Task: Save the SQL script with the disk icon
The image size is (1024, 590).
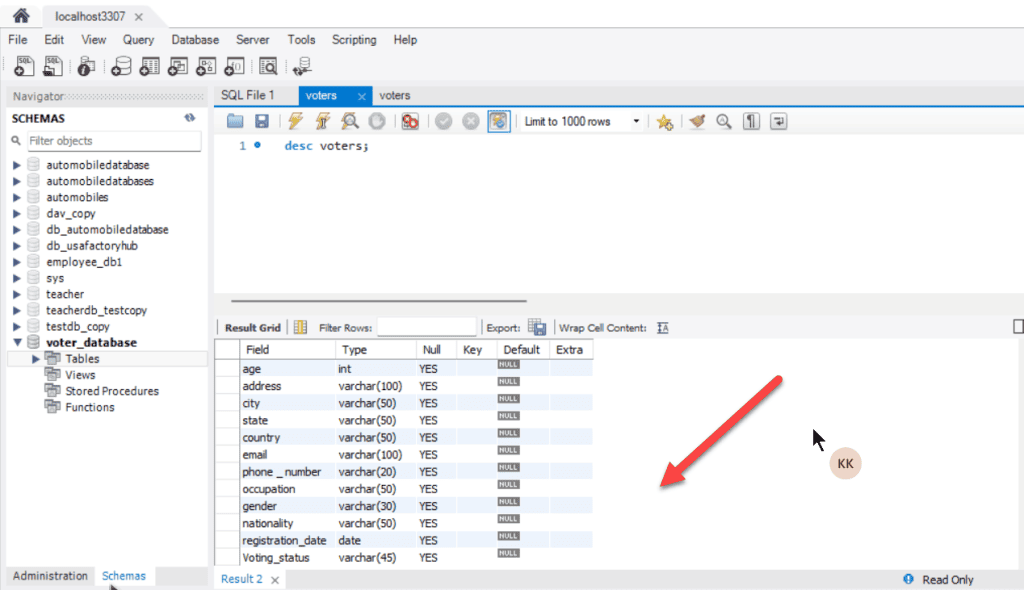Action: click(x=261, y=120)
